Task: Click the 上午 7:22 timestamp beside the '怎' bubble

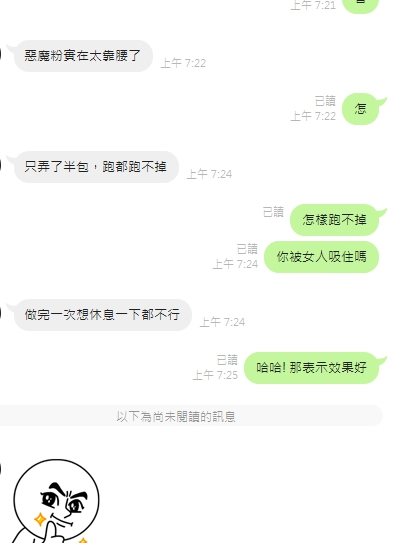Action: point(313,116)
